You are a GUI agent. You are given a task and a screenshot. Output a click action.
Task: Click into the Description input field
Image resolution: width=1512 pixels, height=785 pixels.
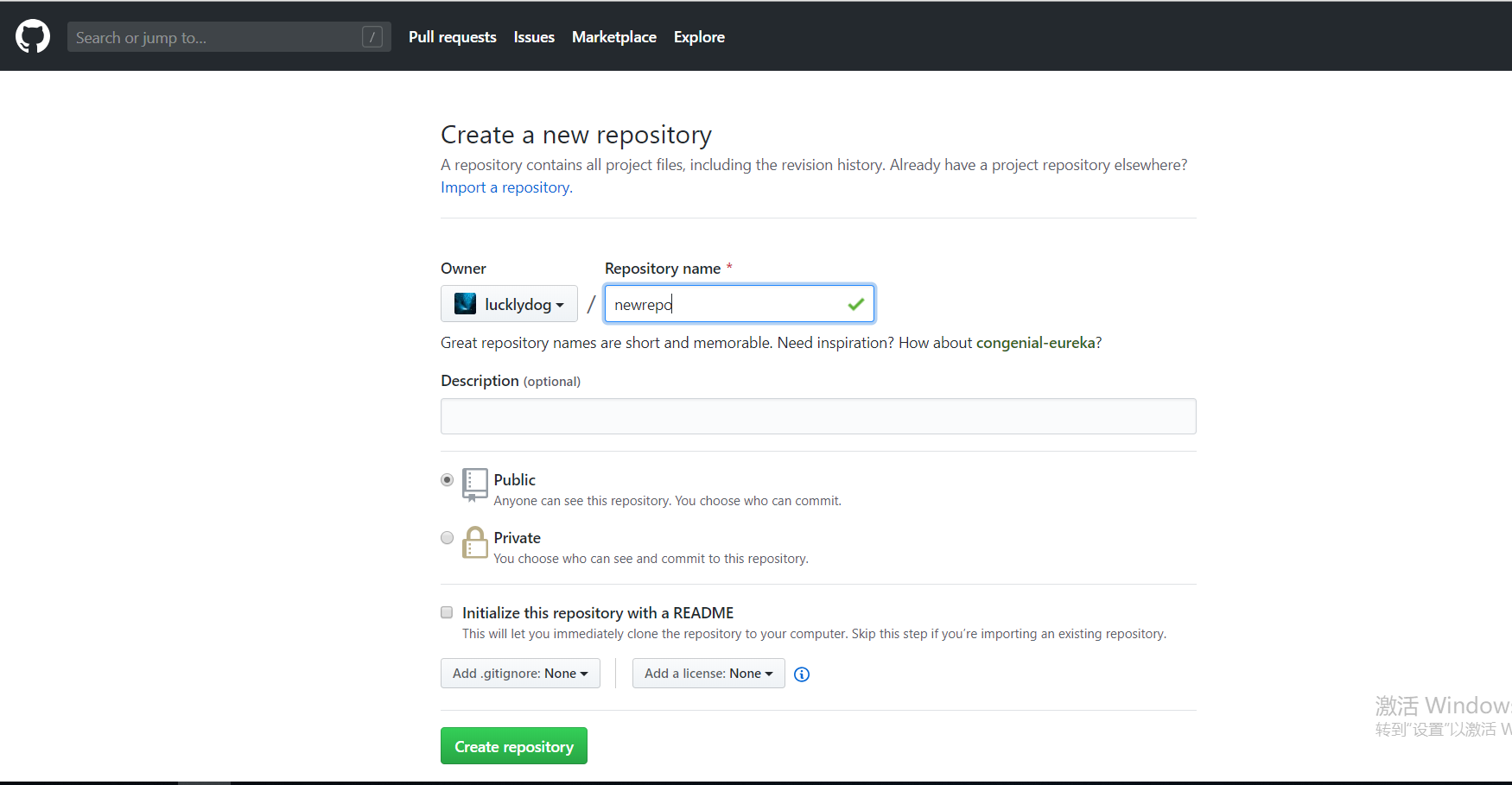pyautogui.click(x=818, y=416)
